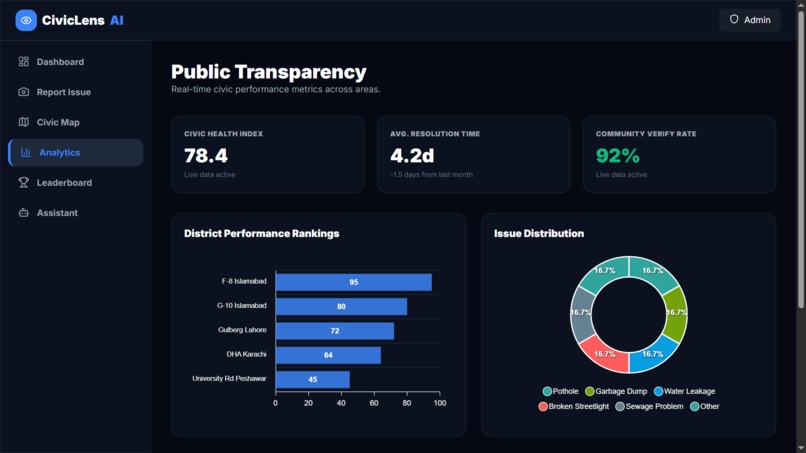
Task: Click the CIVIC HEALTH INDEX card label
Action: (224, 134)
